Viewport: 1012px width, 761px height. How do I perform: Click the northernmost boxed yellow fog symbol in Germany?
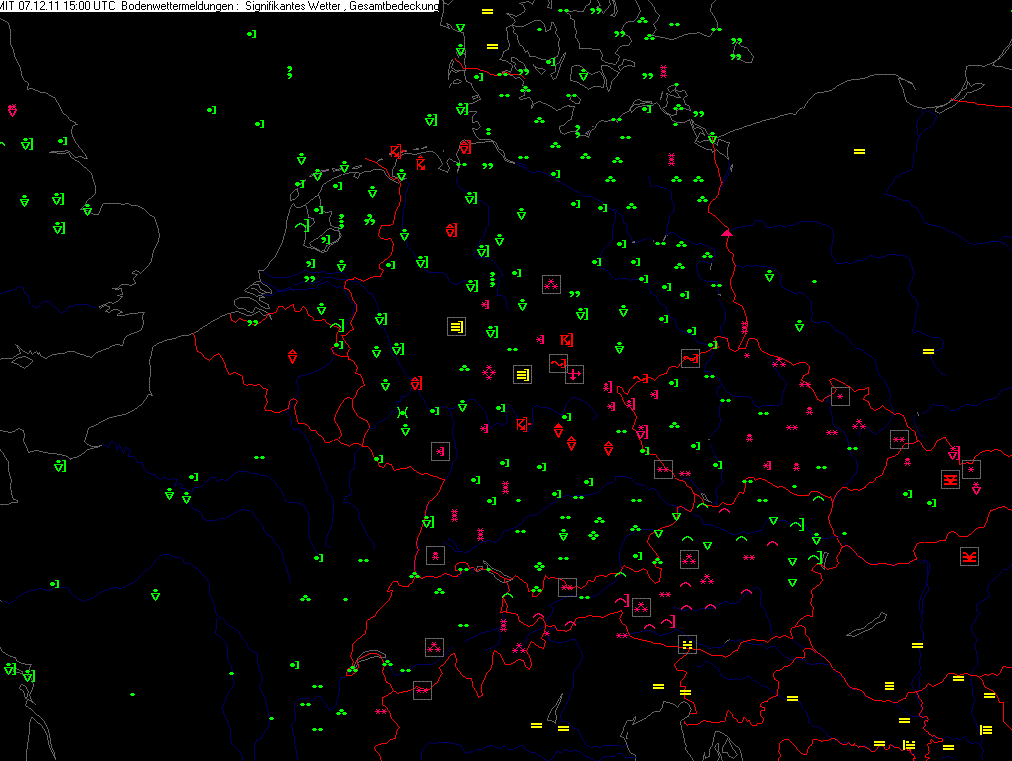point(456,326)
